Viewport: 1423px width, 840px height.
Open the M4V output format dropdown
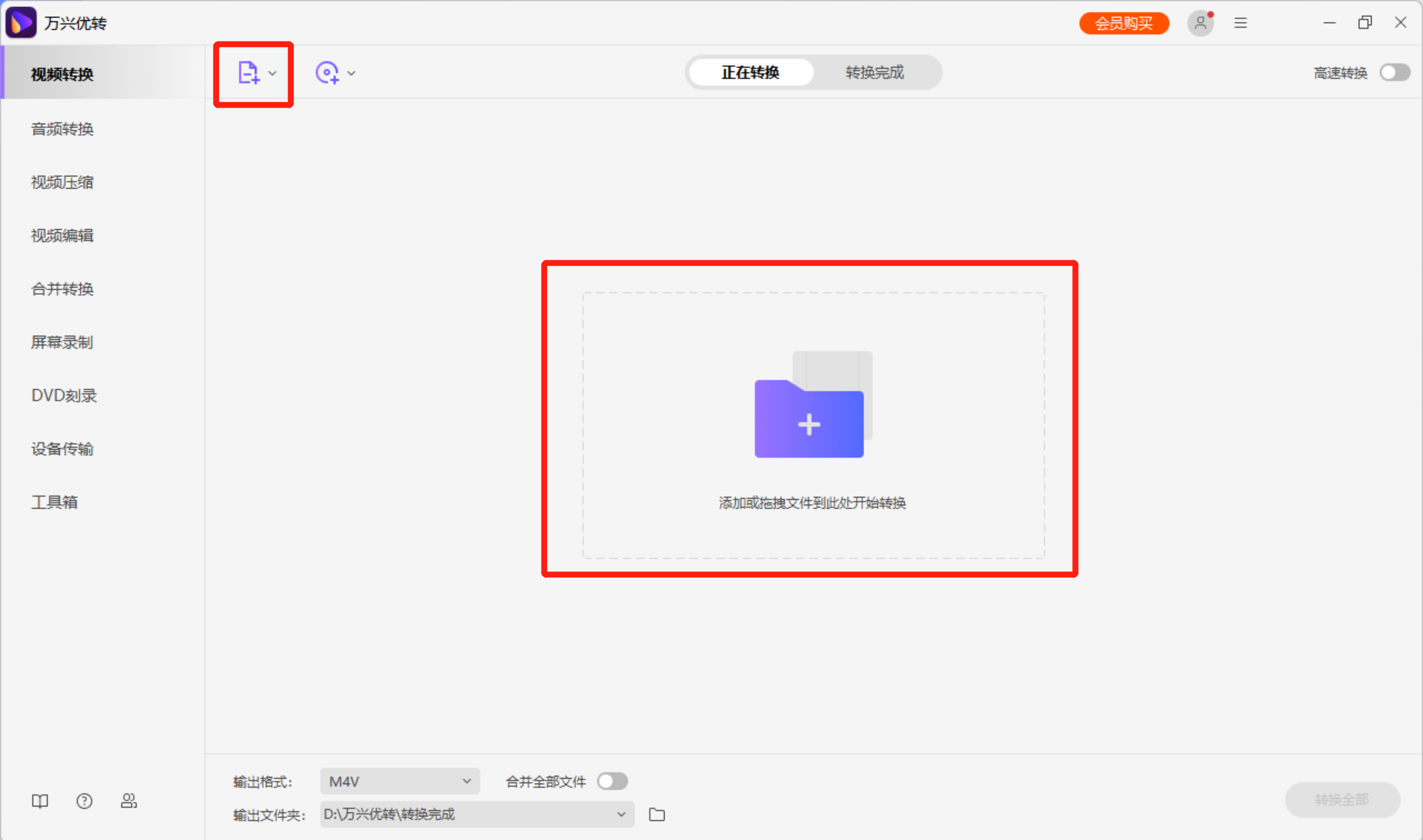tap(400, 782)
